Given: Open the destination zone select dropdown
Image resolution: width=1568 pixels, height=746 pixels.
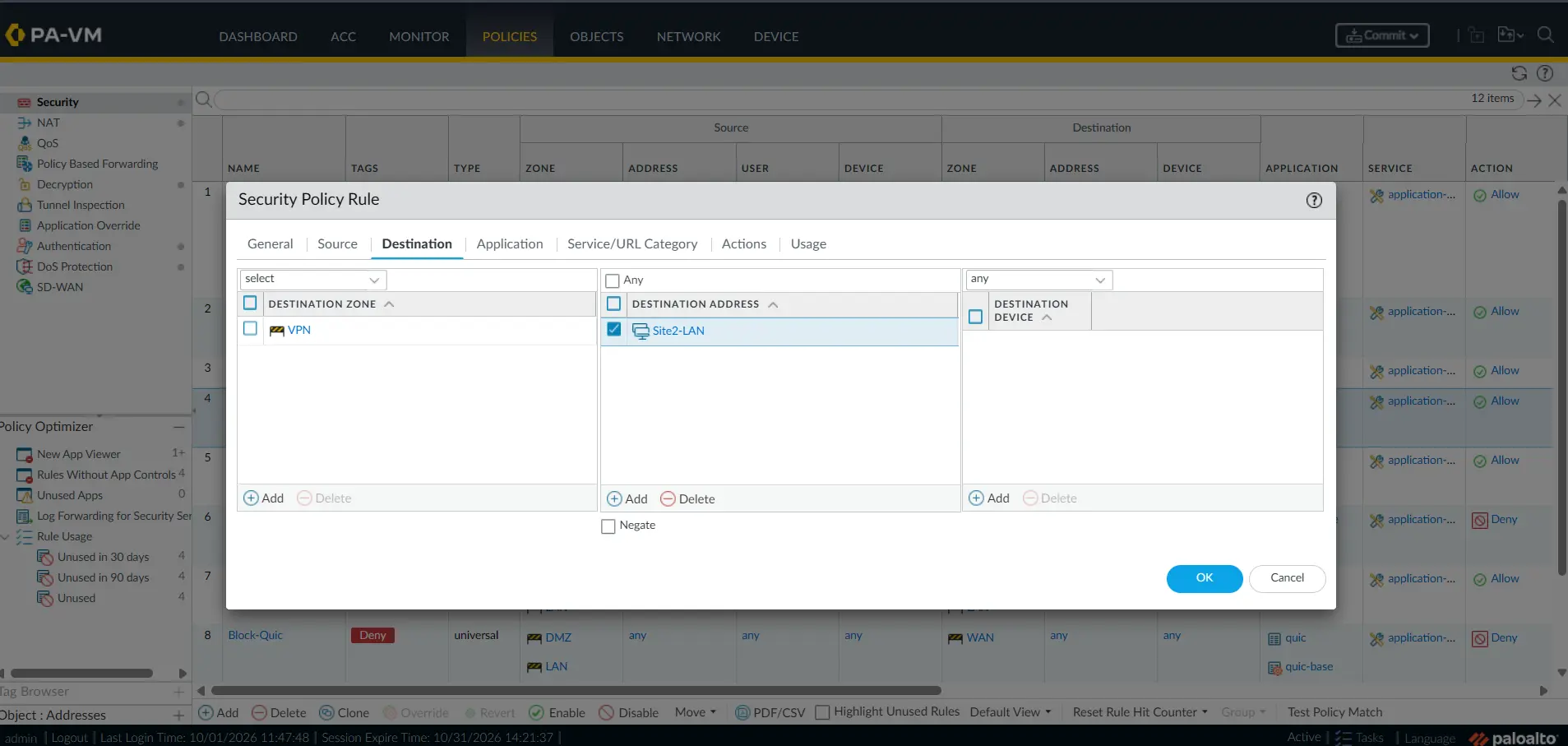Looking at the screenshot, I should click(312, 280).
